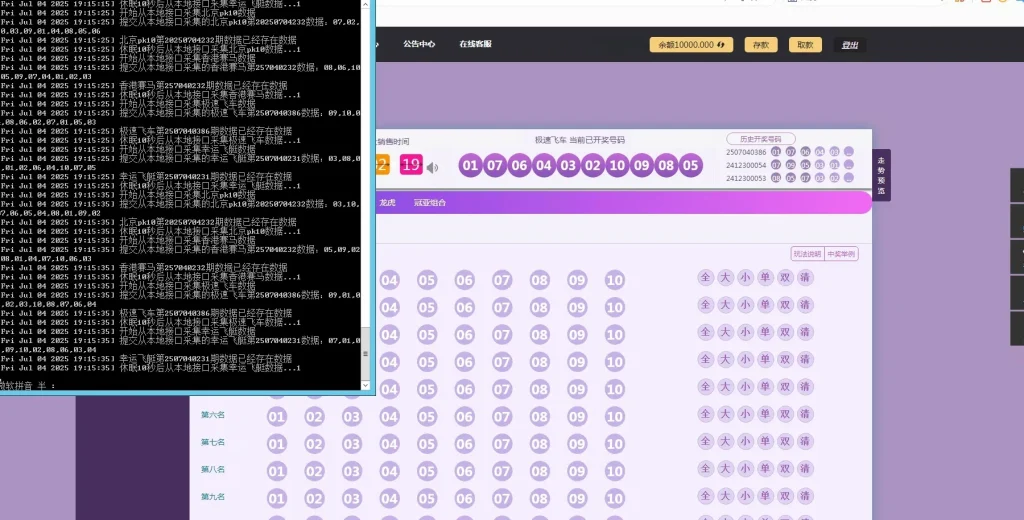Mute the draw sound speaker icon
This screenshot has height=520, width=1024.
coord(433,167)
